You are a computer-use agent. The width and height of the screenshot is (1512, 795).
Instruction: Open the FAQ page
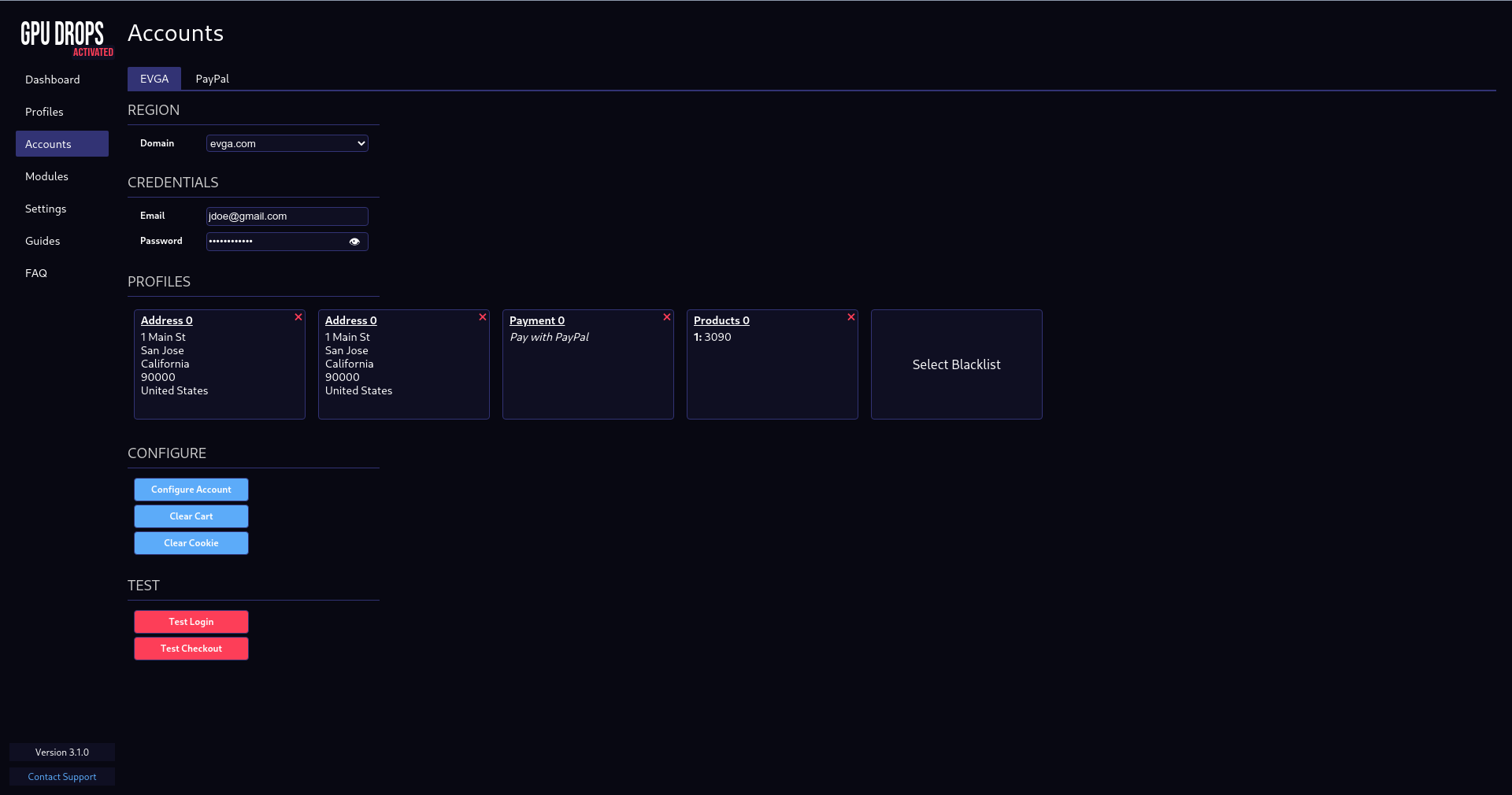62,273
